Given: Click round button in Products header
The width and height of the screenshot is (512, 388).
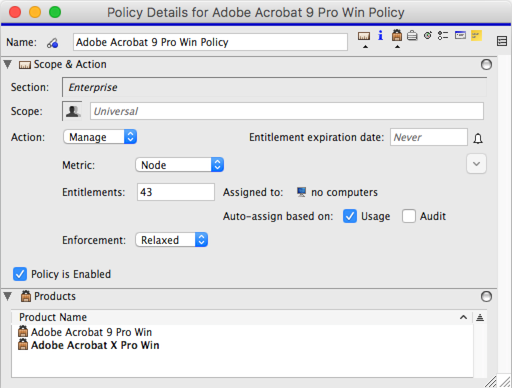Looking at the screenshot, I should (486, 296).
